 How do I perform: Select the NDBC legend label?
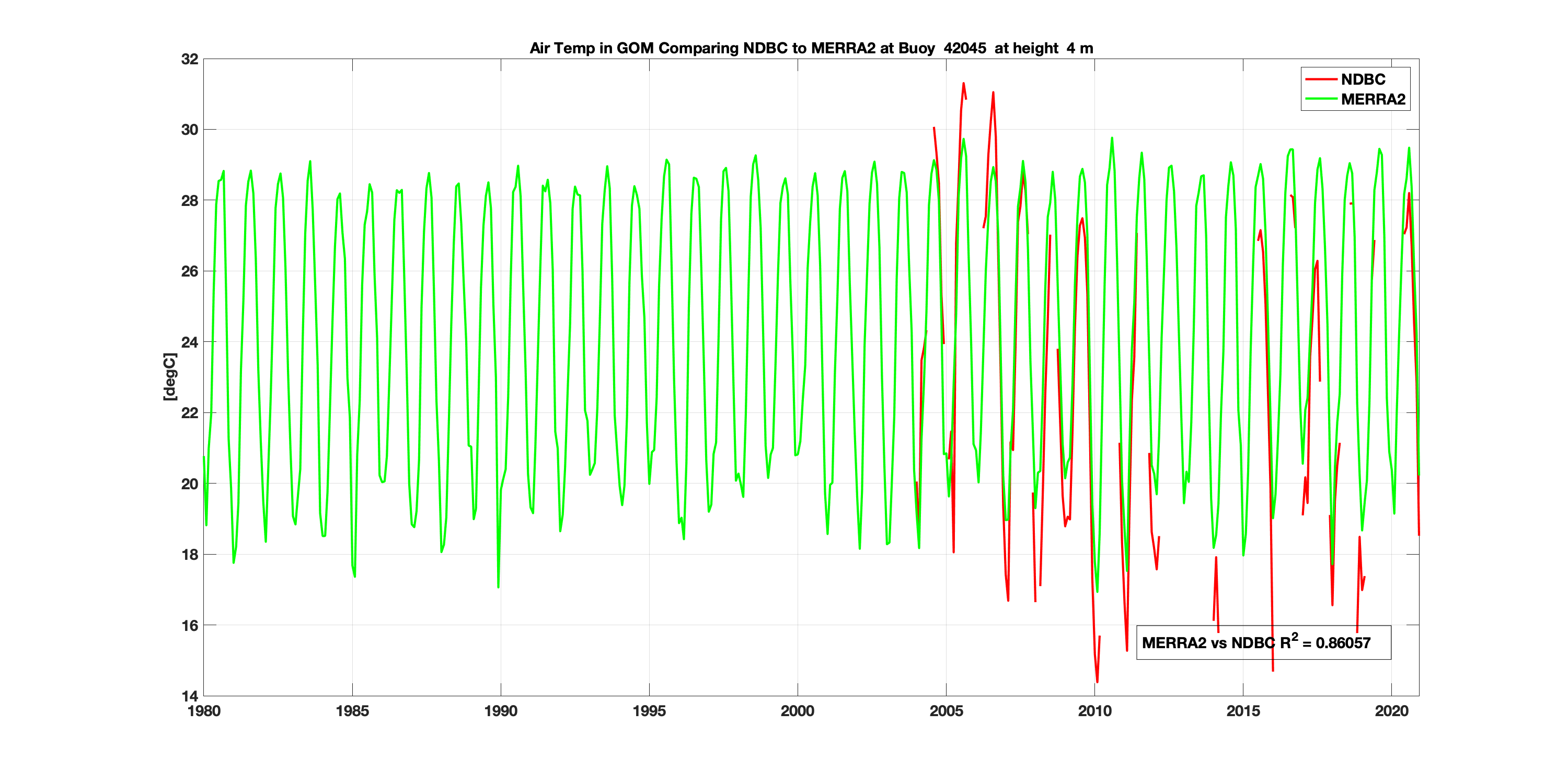click(1363, 79)
